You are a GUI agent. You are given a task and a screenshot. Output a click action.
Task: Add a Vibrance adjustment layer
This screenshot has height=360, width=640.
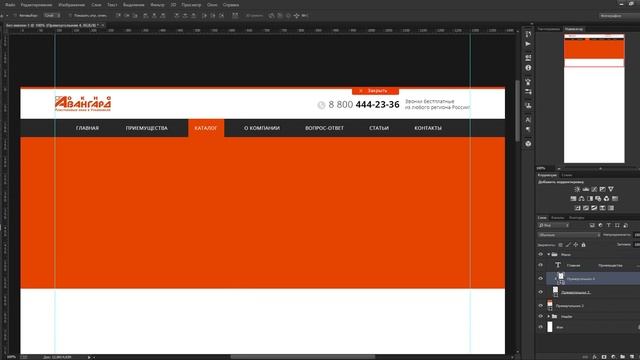coord(611,189)
